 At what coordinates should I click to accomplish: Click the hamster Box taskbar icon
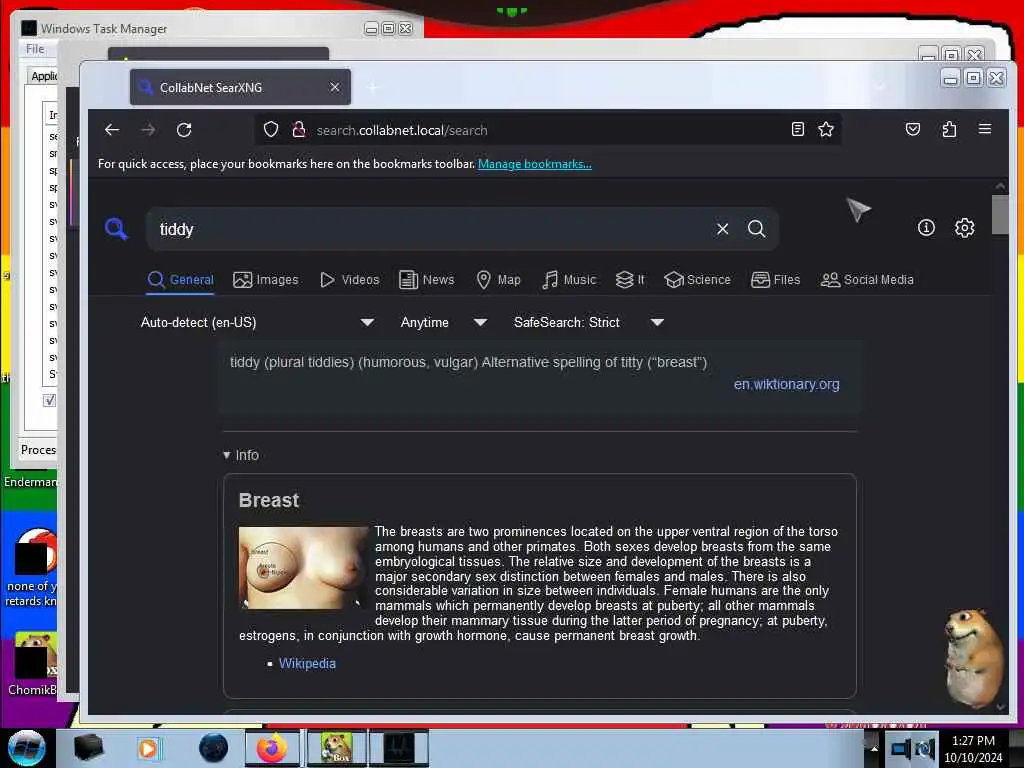(336, 748)
